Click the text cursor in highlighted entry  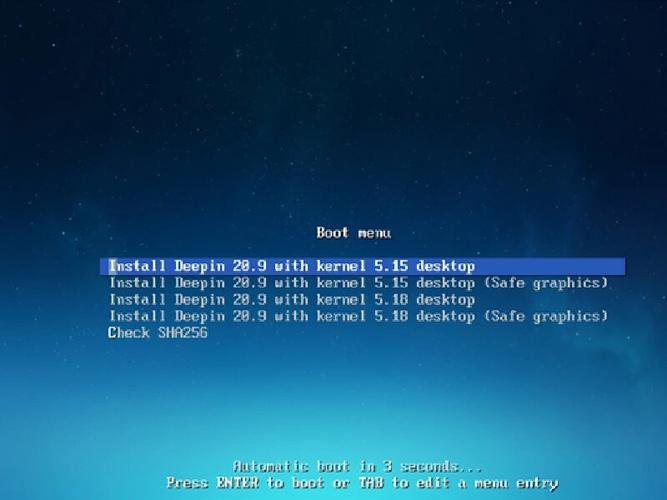point(112,266)
